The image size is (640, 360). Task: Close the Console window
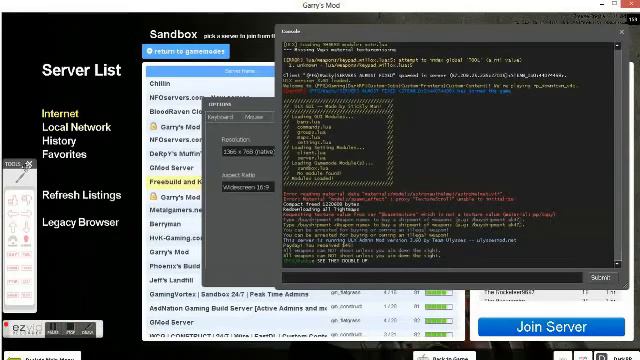coord(622,32)
